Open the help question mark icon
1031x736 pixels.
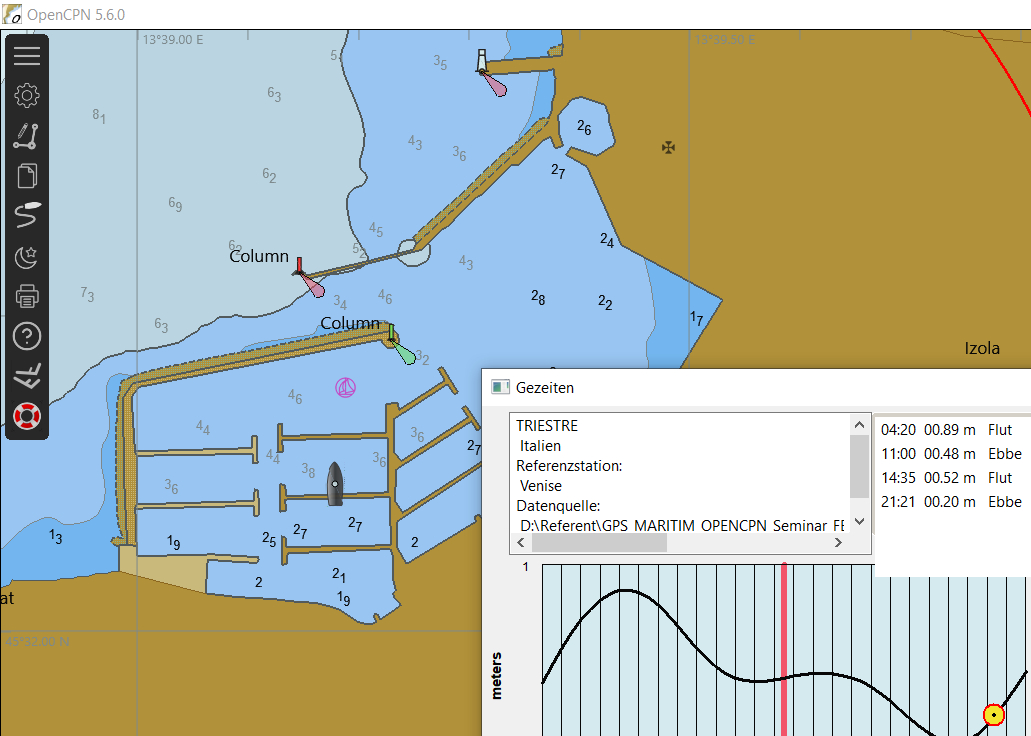click(x=27, y=336)
